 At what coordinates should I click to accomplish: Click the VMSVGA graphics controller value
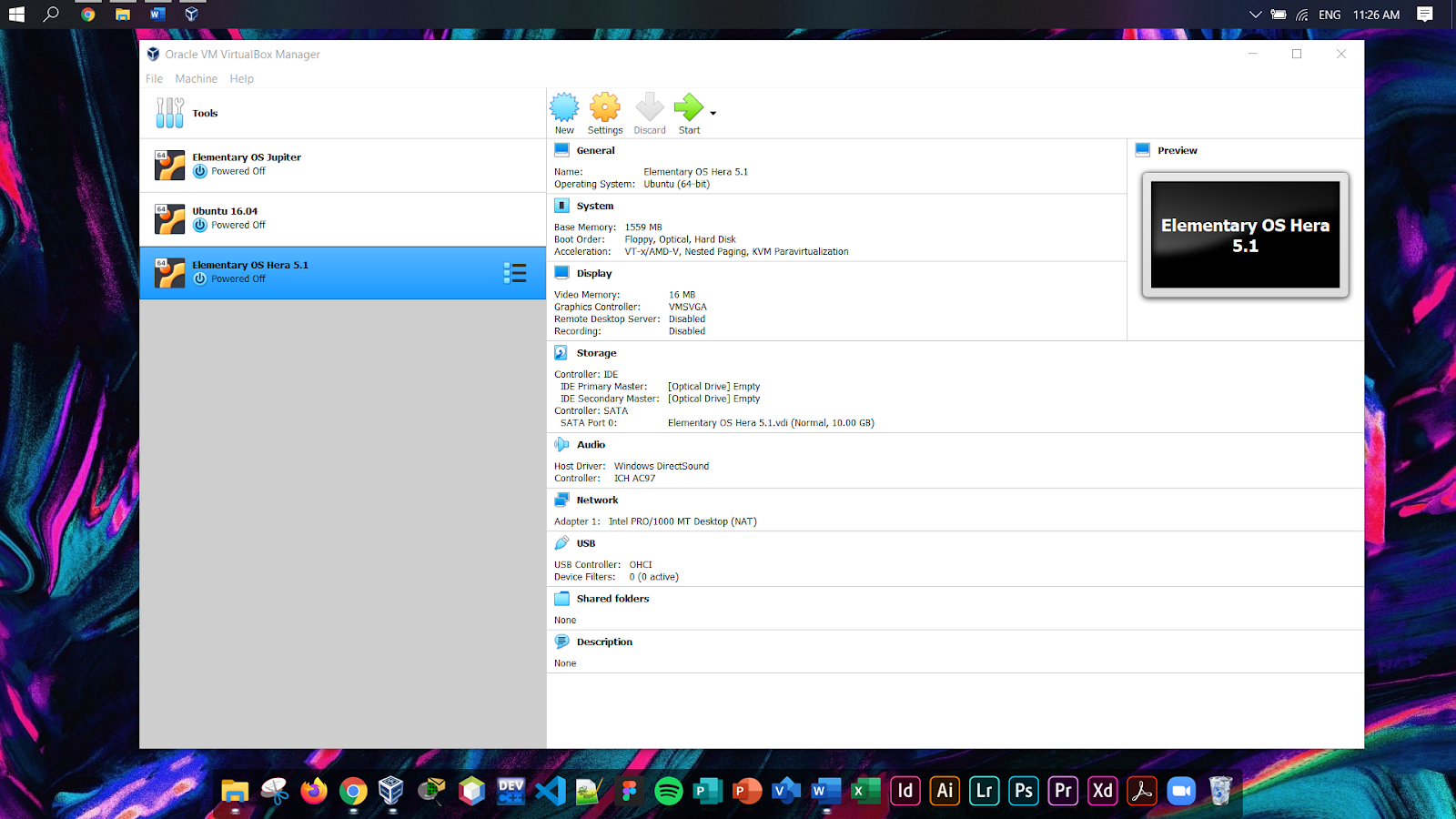688,308
